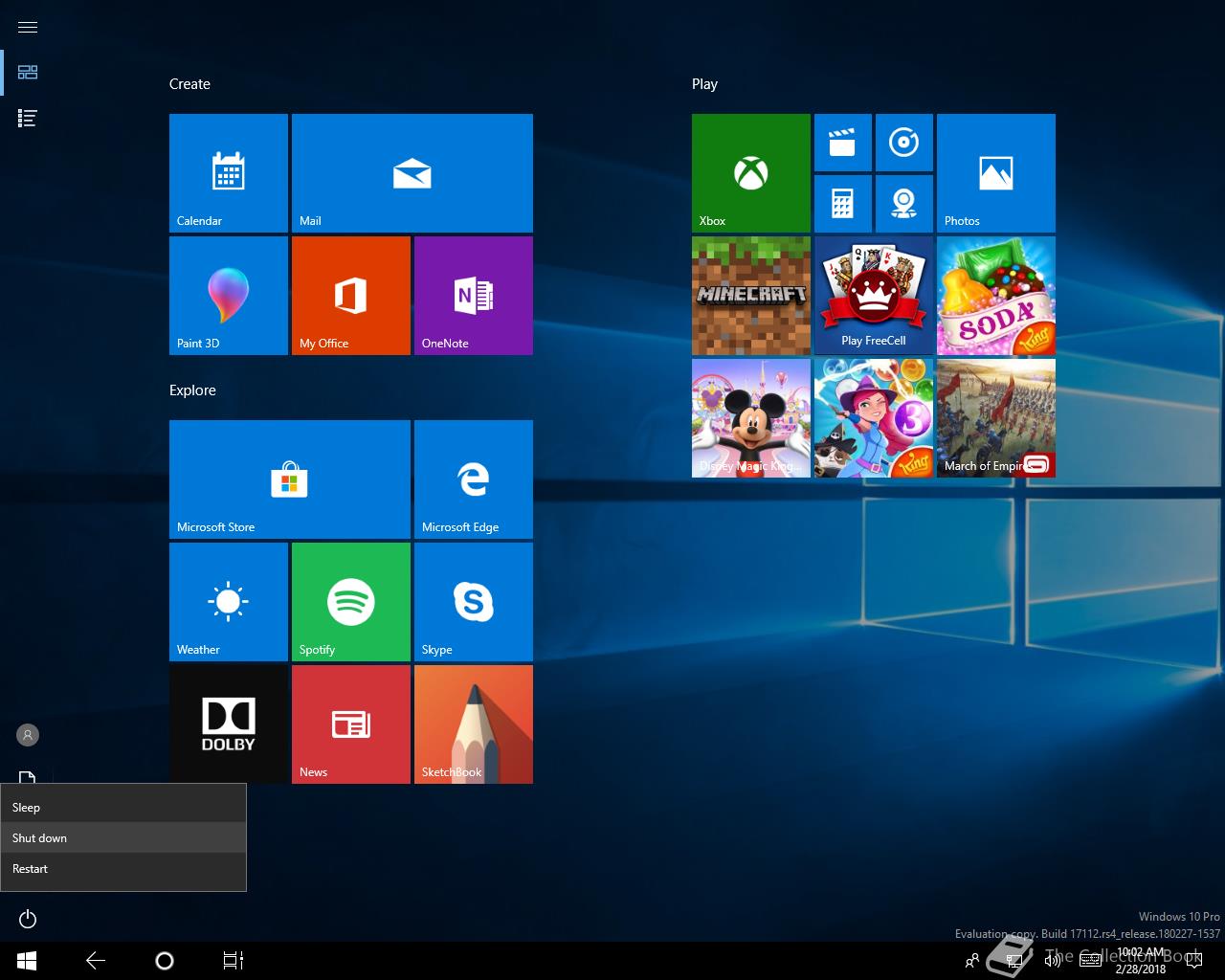Select Sleep from power menu

coord(123,807)
